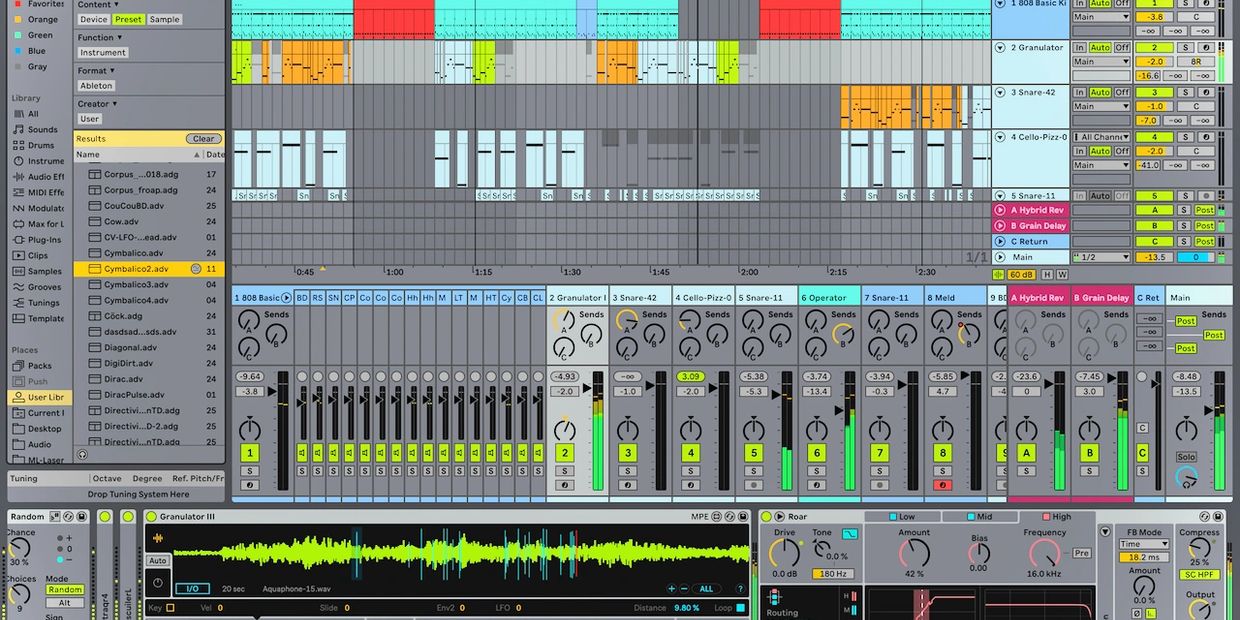Toggle the Preset content filter
Viewport: 1240px width, 620px height.
coord(128,19)
